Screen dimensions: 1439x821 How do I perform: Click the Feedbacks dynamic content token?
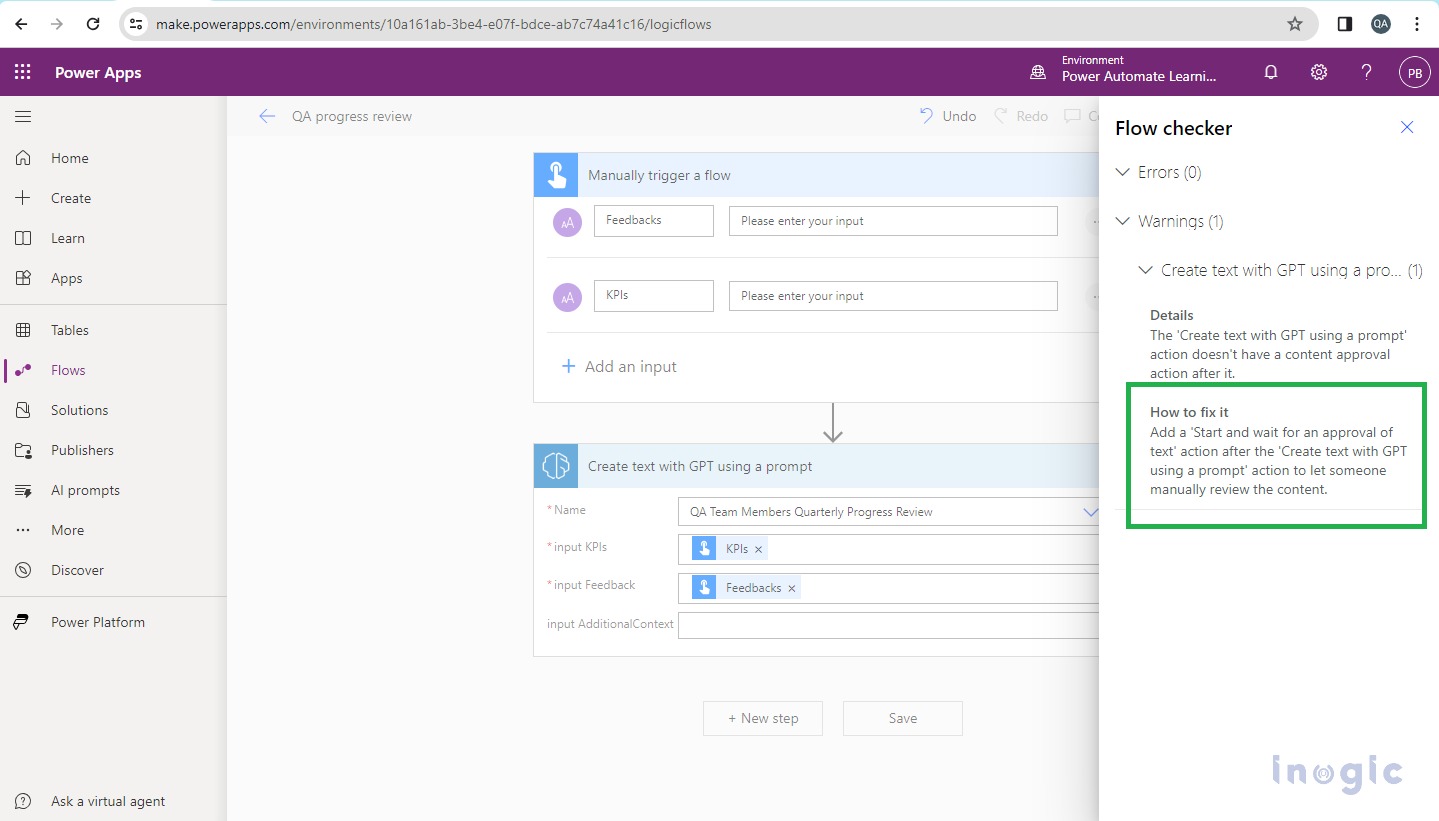tap(746, 588)
